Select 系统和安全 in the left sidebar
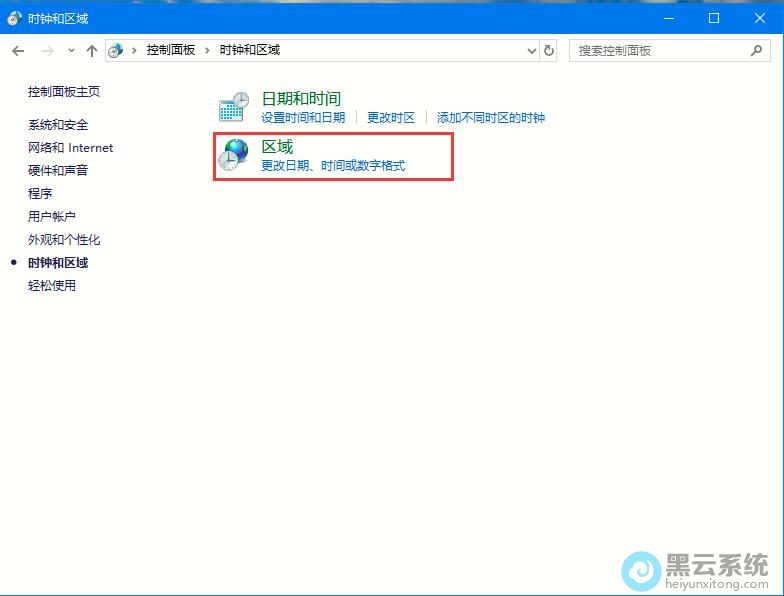Viewport: 784px width, 596px height. (58, 125)
